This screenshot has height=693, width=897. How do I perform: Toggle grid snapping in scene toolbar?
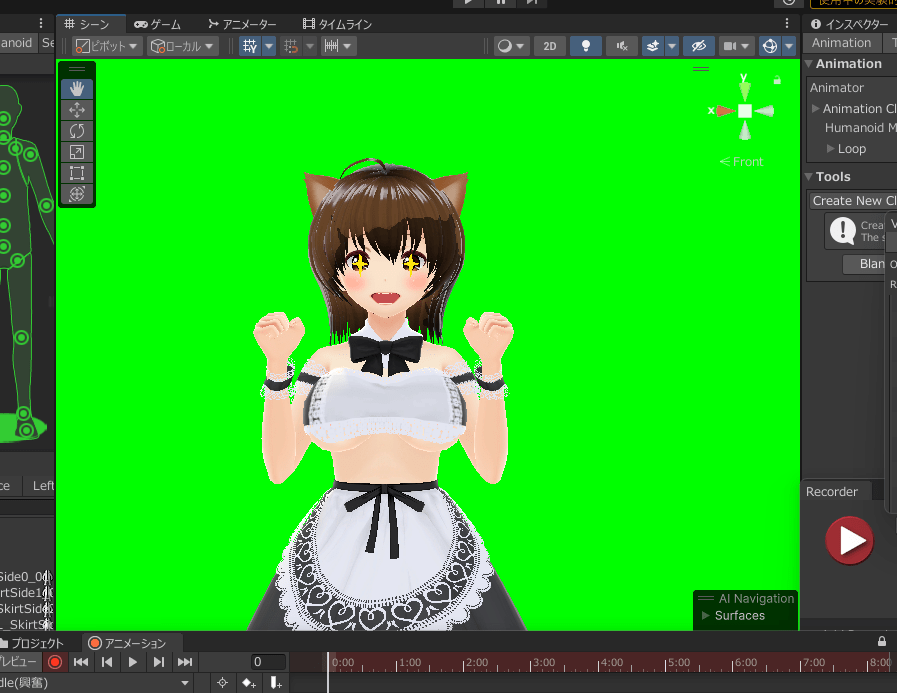[250, 46]
